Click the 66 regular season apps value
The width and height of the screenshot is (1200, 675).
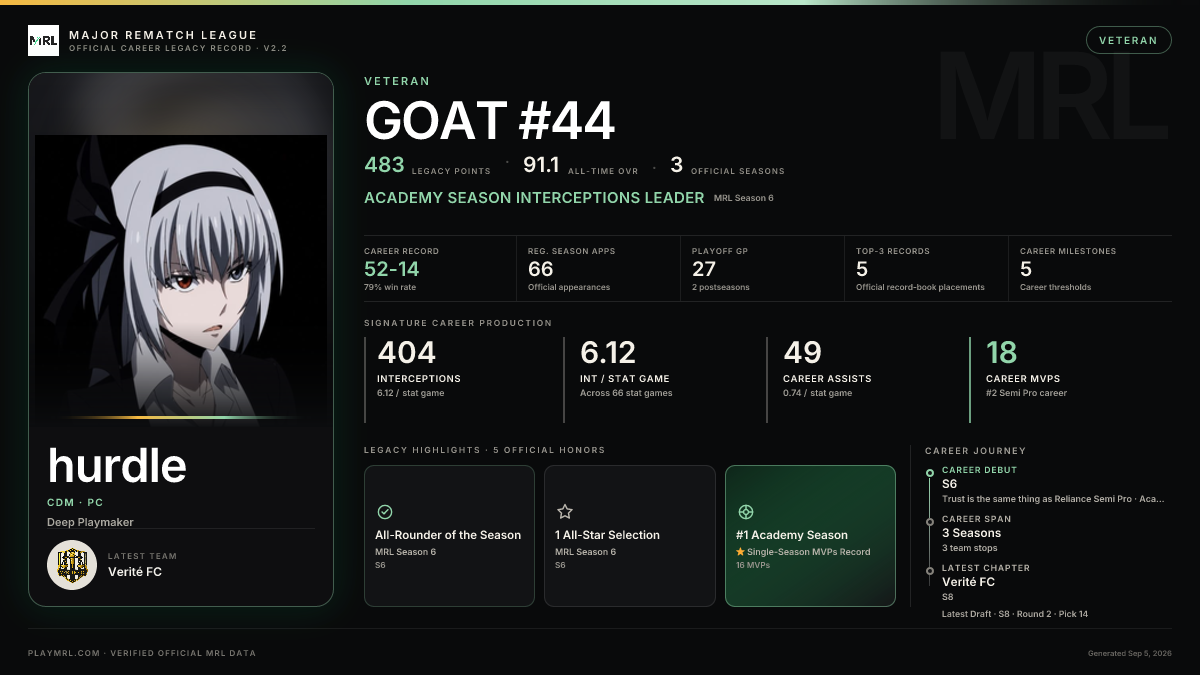coord(540,269)
